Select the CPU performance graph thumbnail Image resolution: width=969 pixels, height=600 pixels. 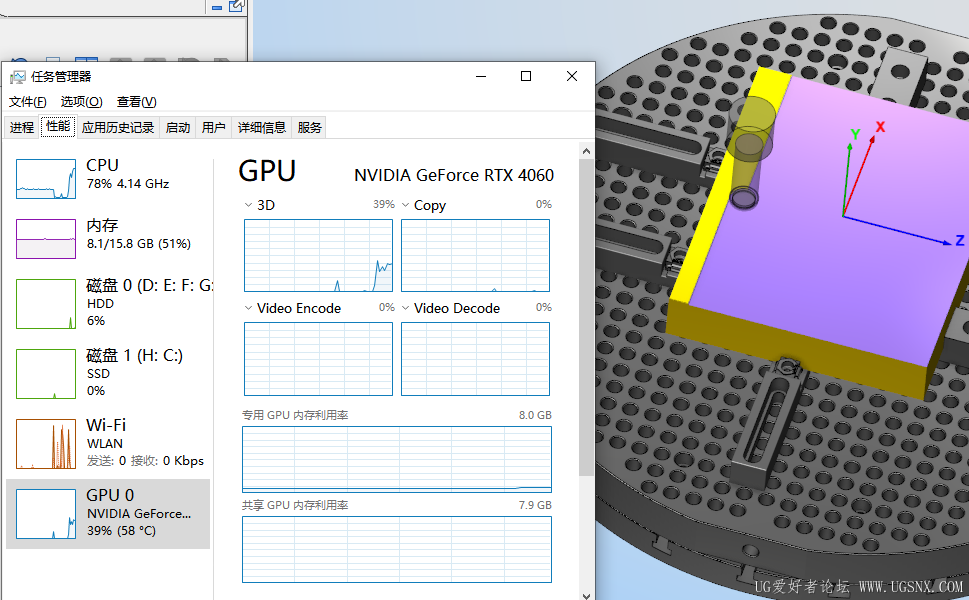pyautogui.click(x=46, y=179)
